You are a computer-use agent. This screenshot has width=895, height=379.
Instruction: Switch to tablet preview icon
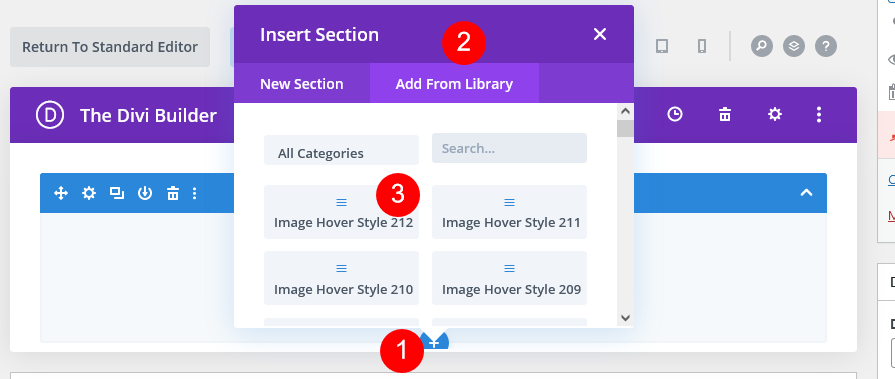pos(662,46)
